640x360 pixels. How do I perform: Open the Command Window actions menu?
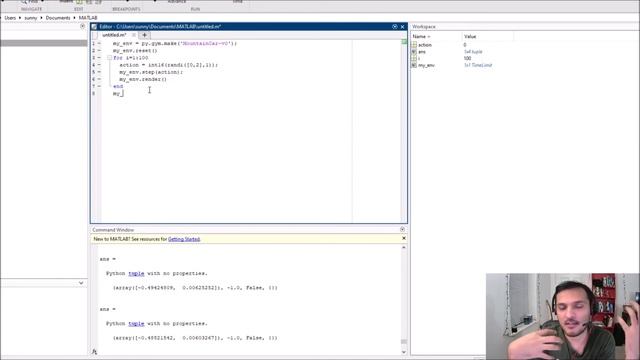[x=402, y=229]
